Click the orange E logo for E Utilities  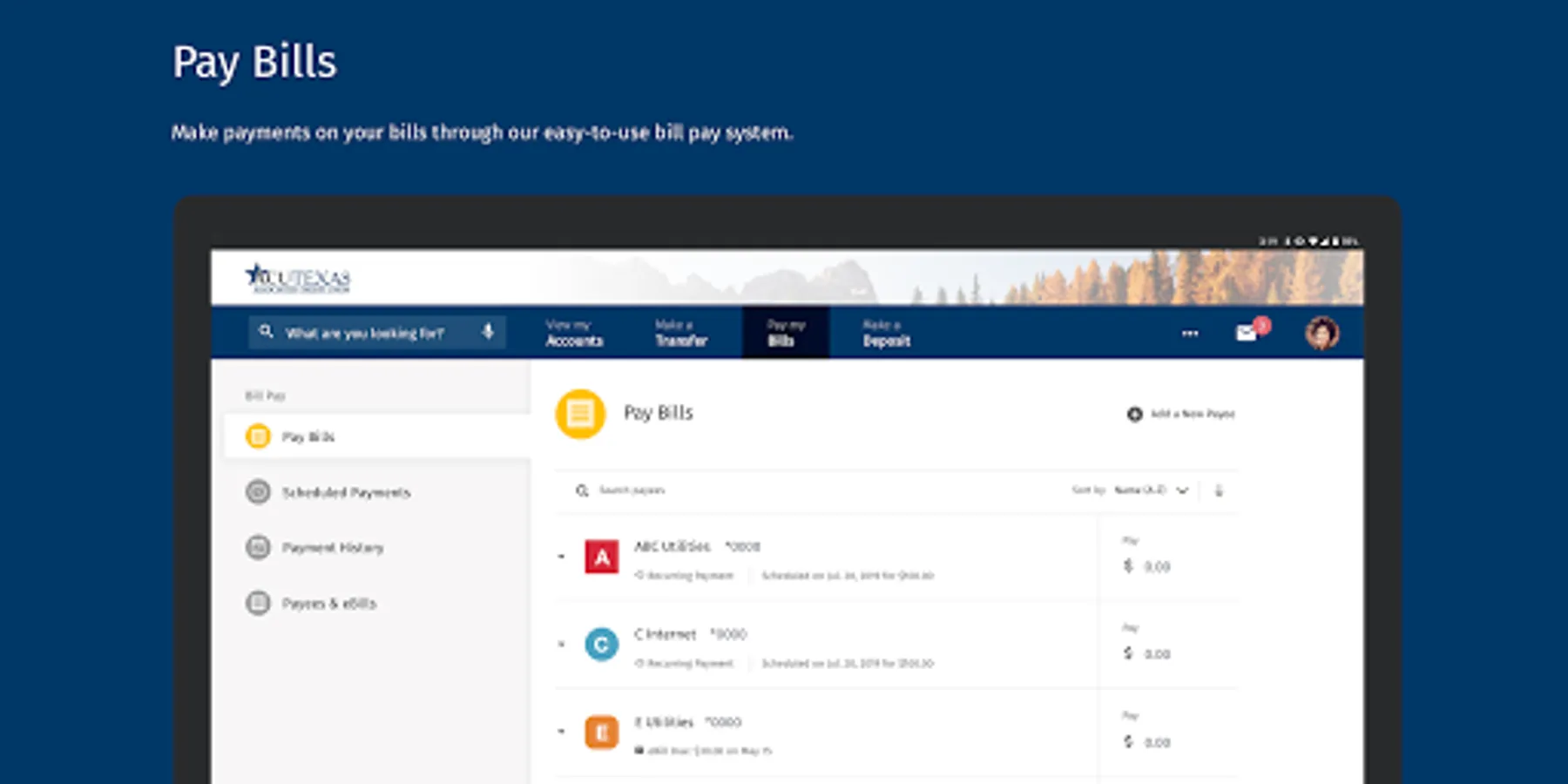(601, 733)
